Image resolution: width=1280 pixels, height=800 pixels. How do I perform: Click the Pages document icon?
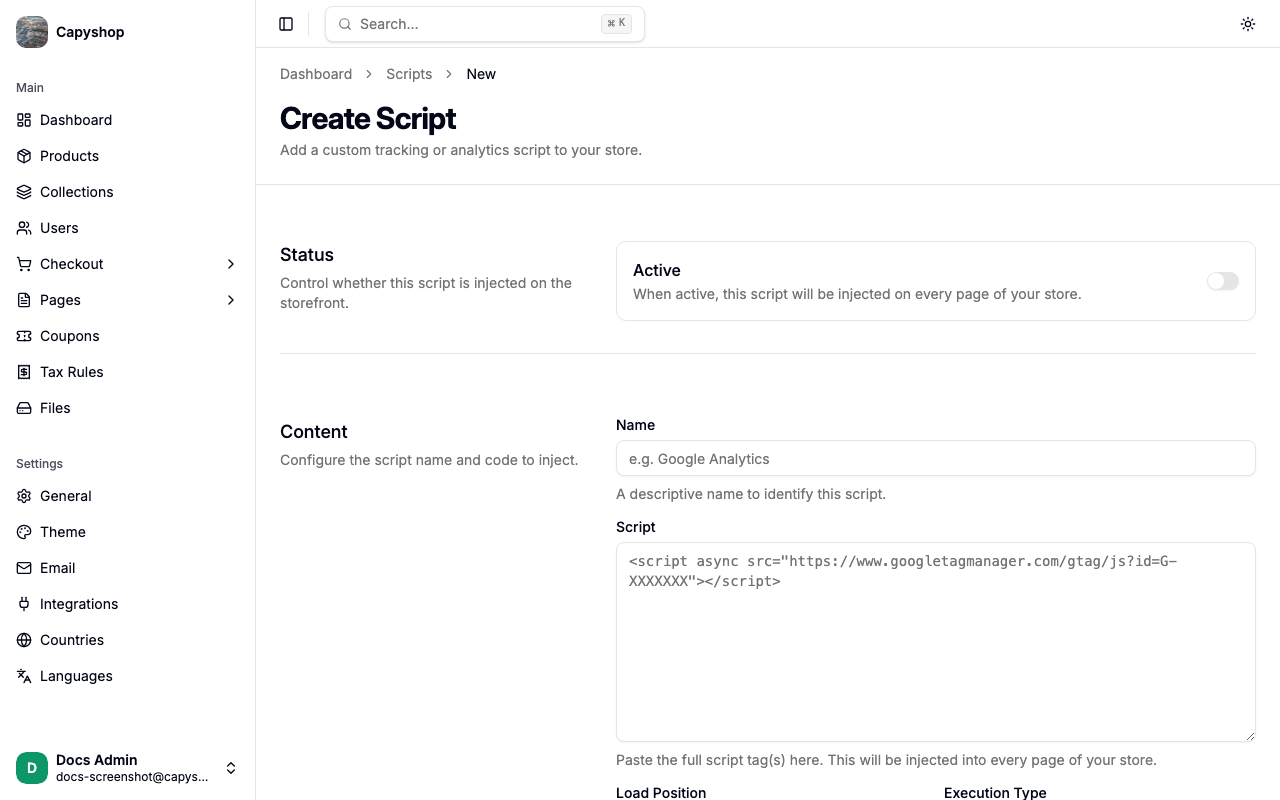coord(24,300)
